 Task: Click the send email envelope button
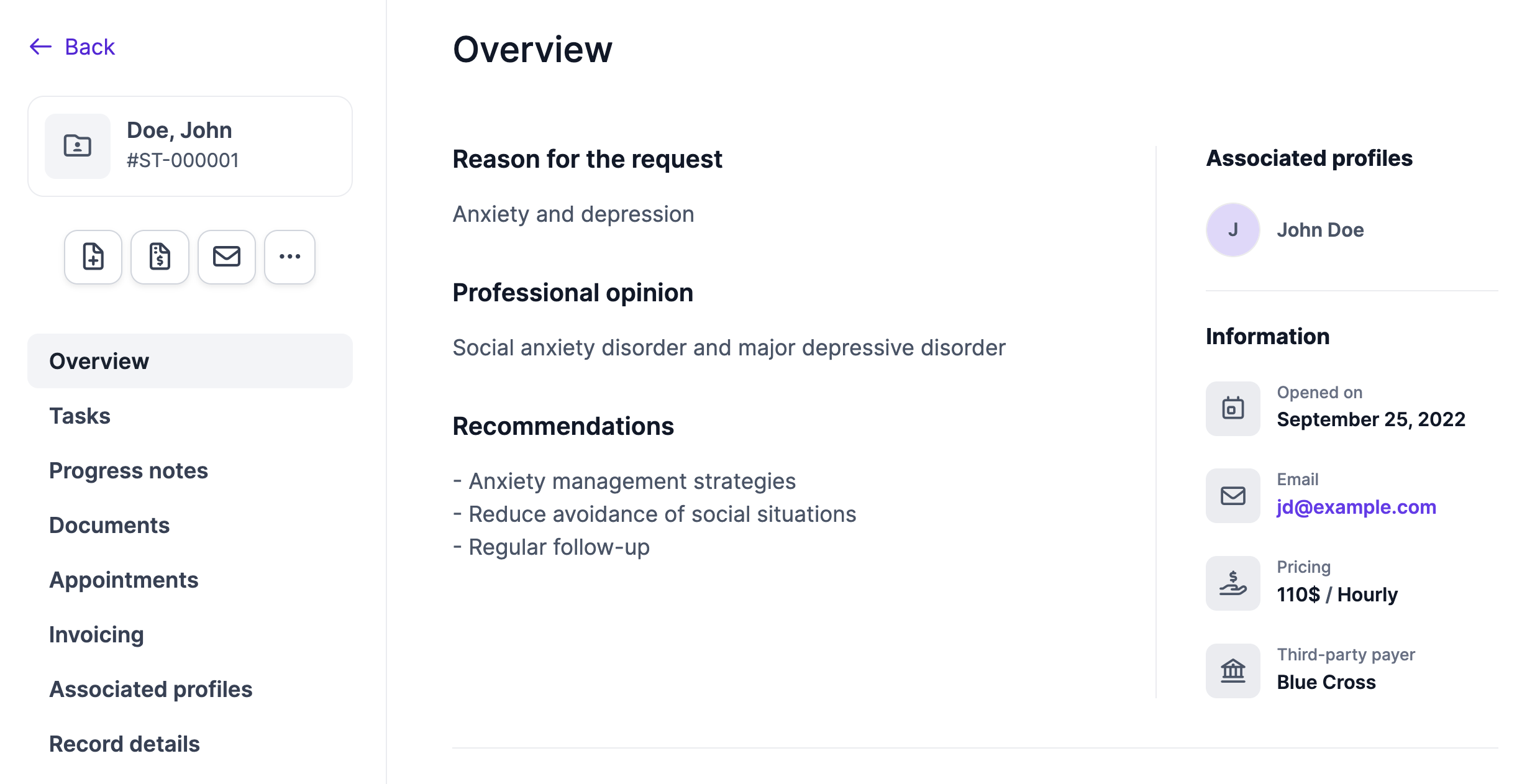tap(227, 257)
